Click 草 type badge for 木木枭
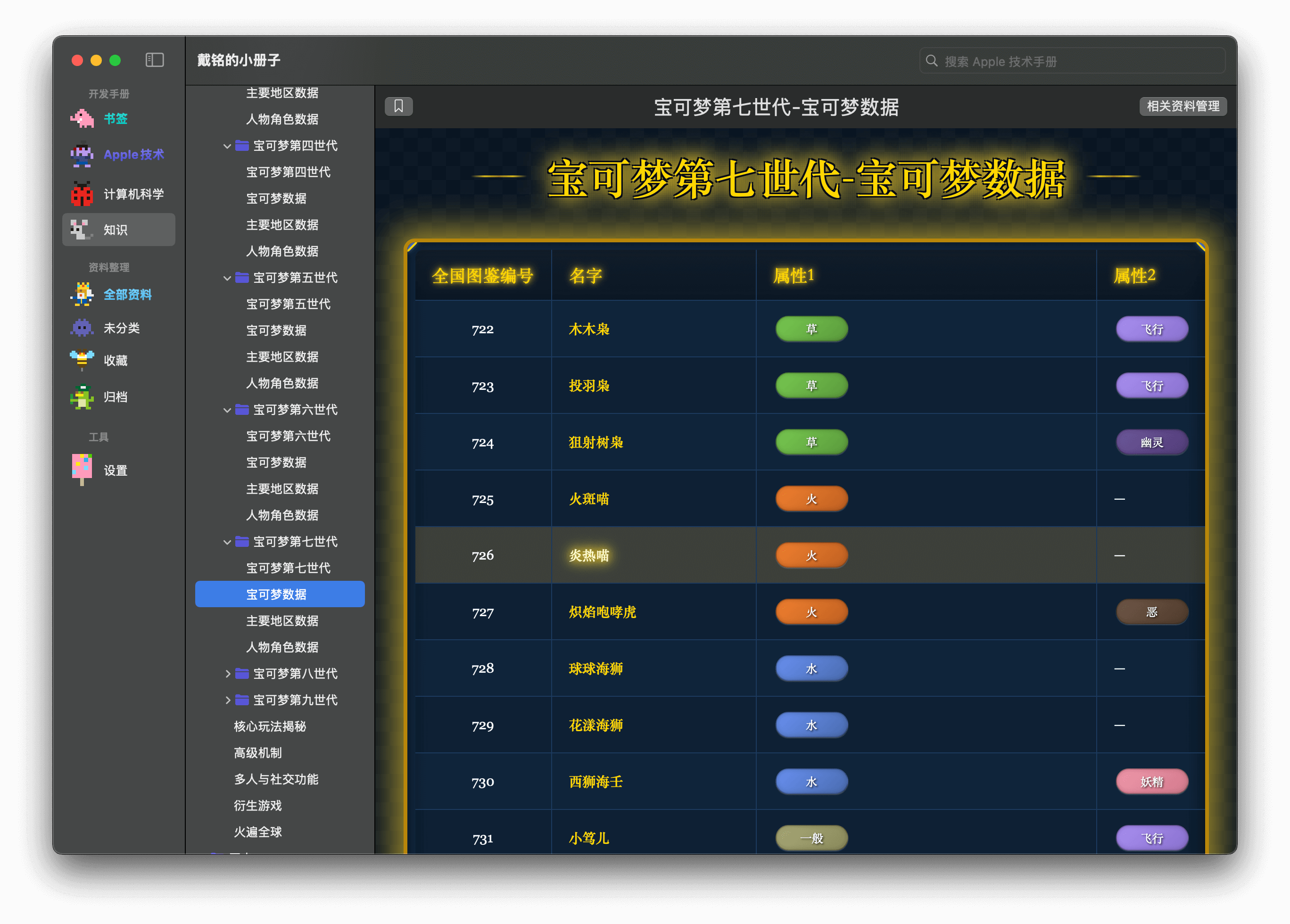 click(811, 329)
